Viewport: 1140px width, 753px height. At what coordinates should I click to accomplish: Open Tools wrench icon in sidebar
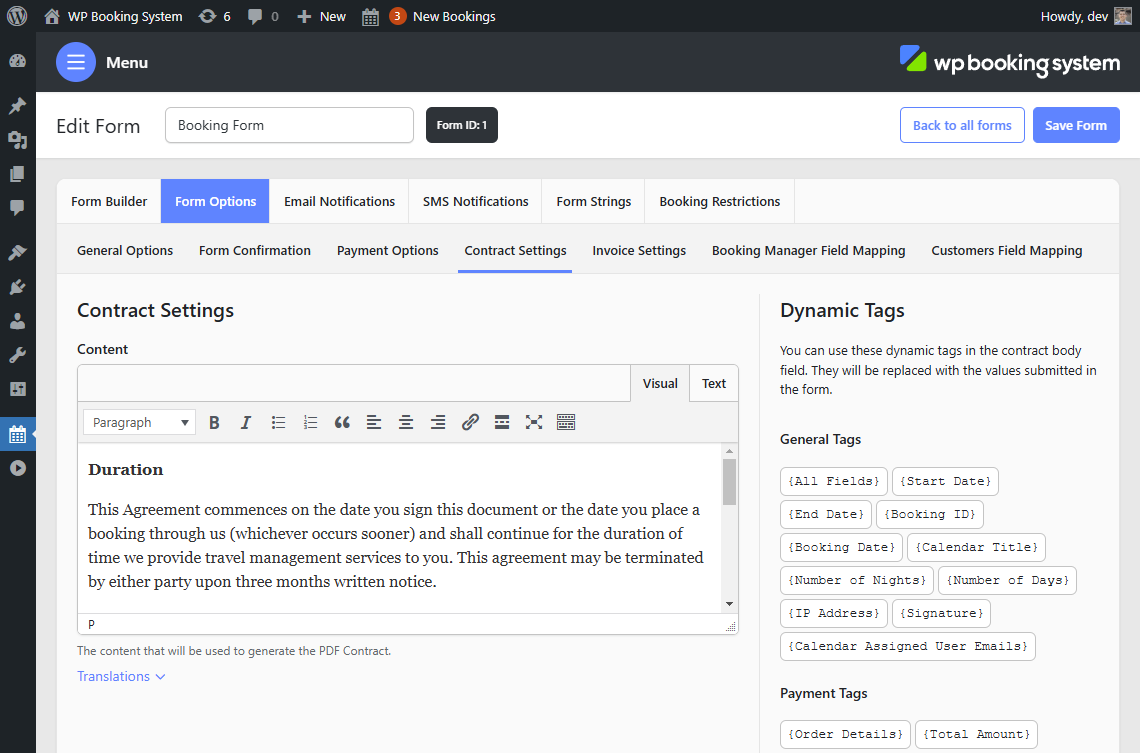click(17, 355)
